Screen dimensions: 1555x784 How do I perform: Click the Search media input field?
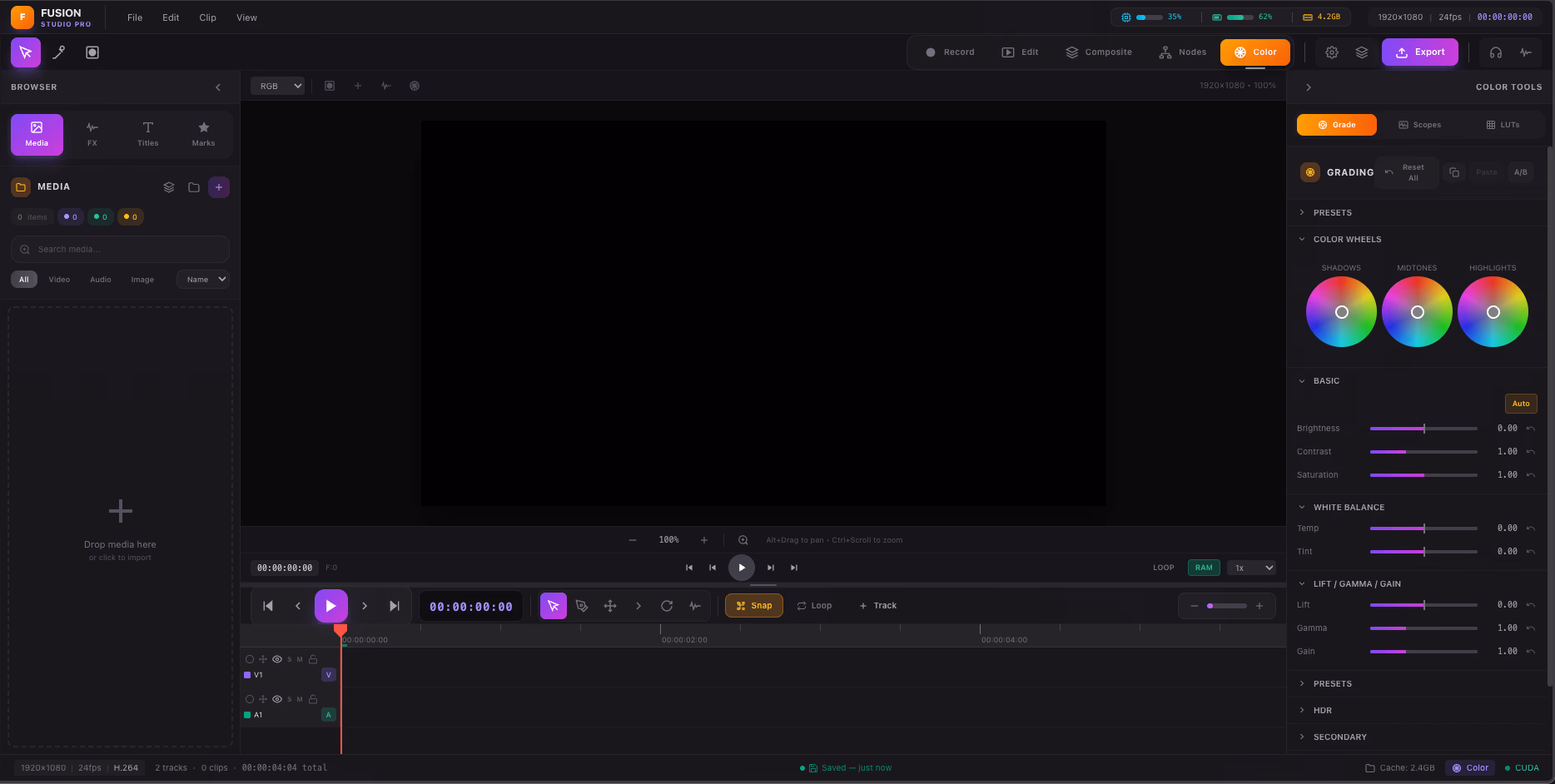pyautogui.click(x=120, y=250)
